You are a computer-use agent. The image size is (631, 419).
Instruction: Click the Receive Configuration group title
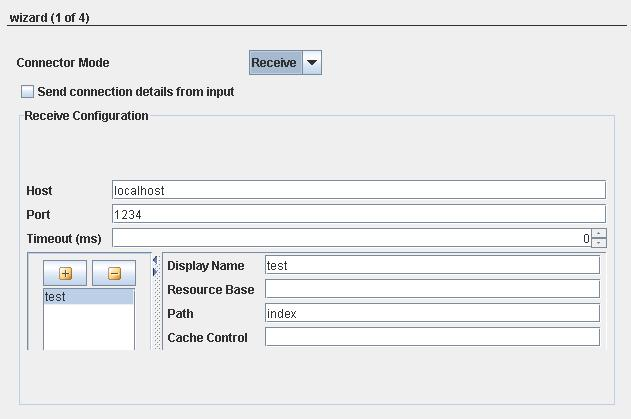click(86, 116)
